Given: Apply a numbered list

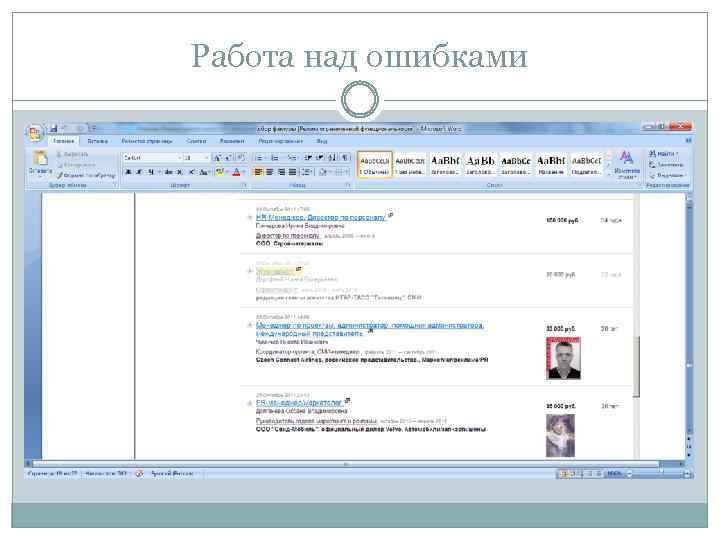Looking at the screenshot, I should (275, 158).
